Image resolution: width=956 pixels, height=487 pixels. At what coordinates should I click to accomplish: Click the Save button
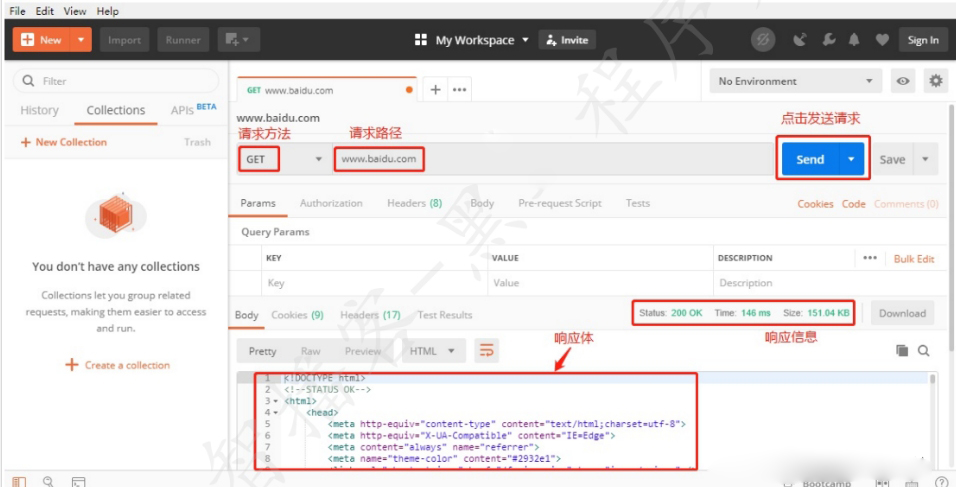pyautogui.click(x=893, y=160)
